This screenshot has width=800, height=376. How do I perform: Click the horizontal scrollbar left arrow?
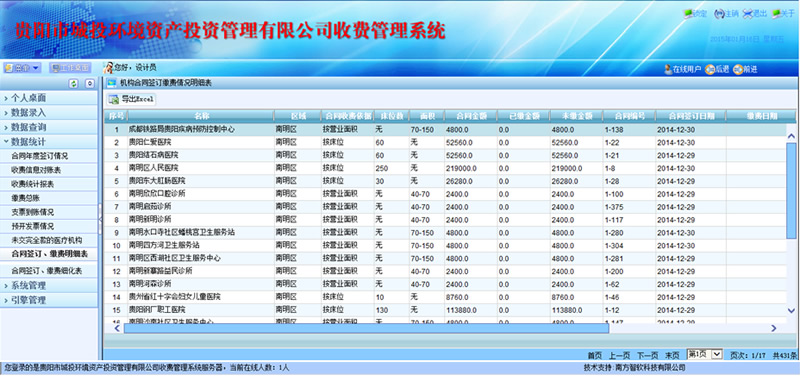tap(117, 328)
